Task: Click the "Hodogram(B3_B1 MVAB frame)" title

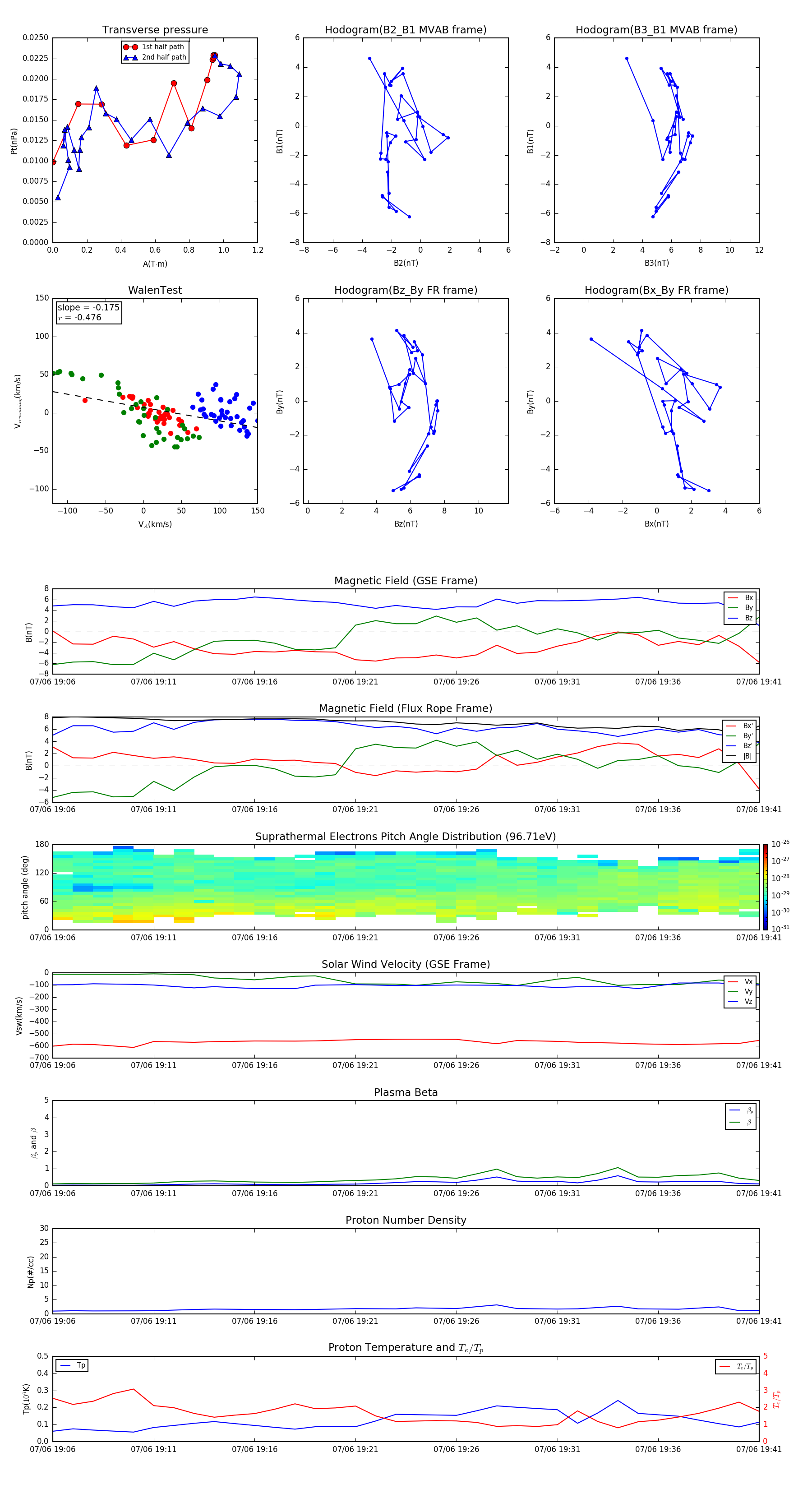Action: [x=656, y=30]
